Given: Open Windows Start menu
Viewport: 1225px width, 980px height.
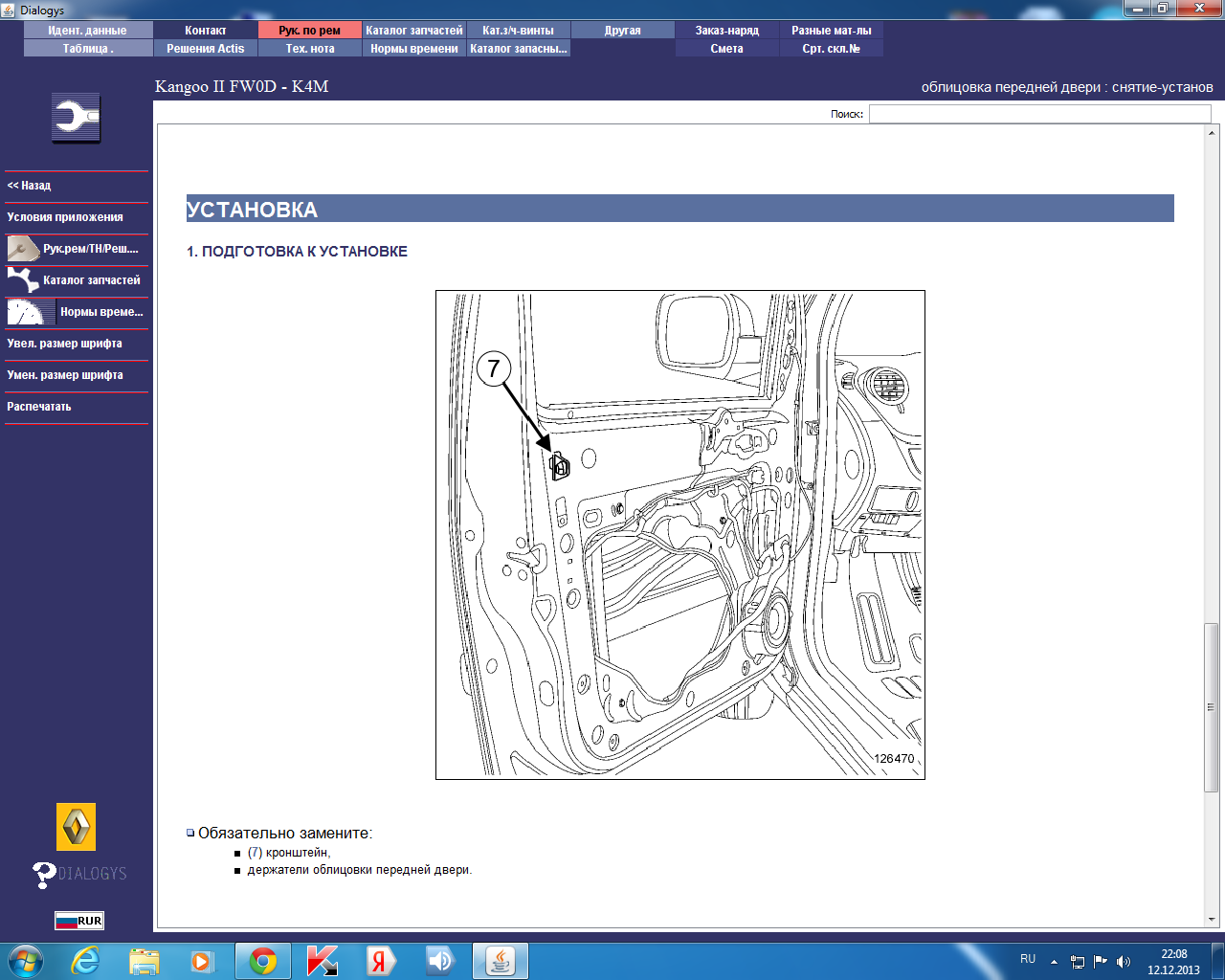Looking at the screenshot, I should coord(26,961).
